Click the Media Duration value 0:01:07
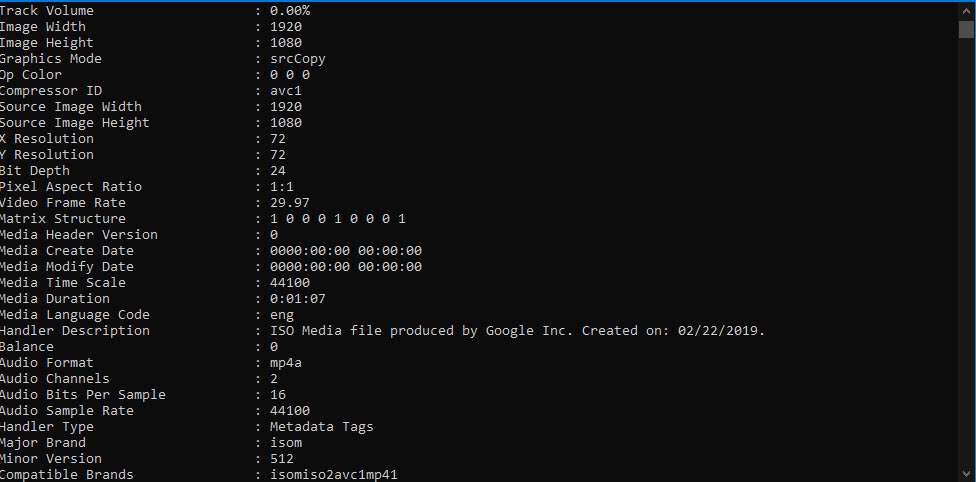Image resolution: width=976 pixels, height=482 pixels. 298,299
